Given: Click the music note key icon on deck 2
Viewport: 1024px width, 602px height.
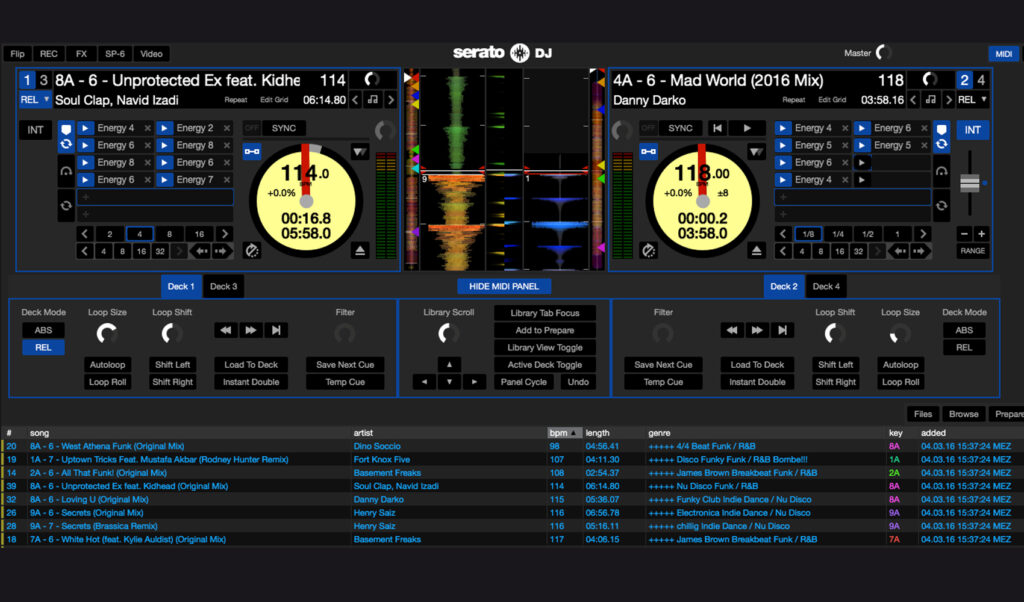Looking at the screenshot, I should [x=931, y=100].
